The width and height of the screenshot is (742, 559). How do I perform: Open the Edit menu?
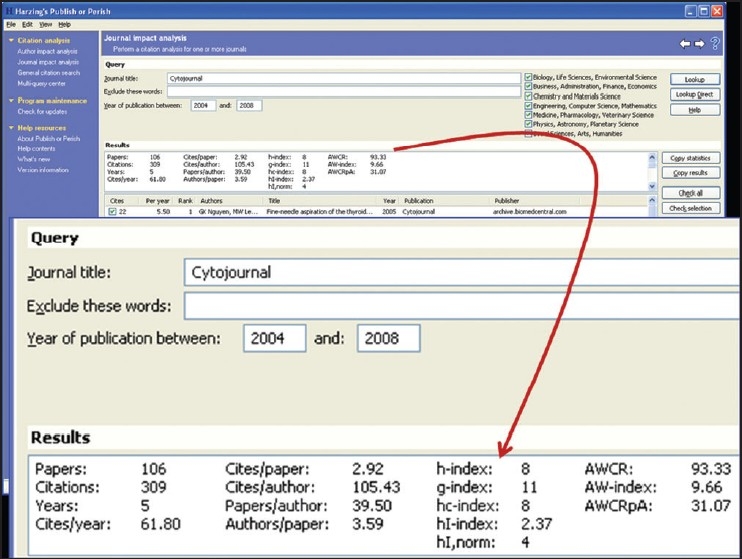pos(27,25)
